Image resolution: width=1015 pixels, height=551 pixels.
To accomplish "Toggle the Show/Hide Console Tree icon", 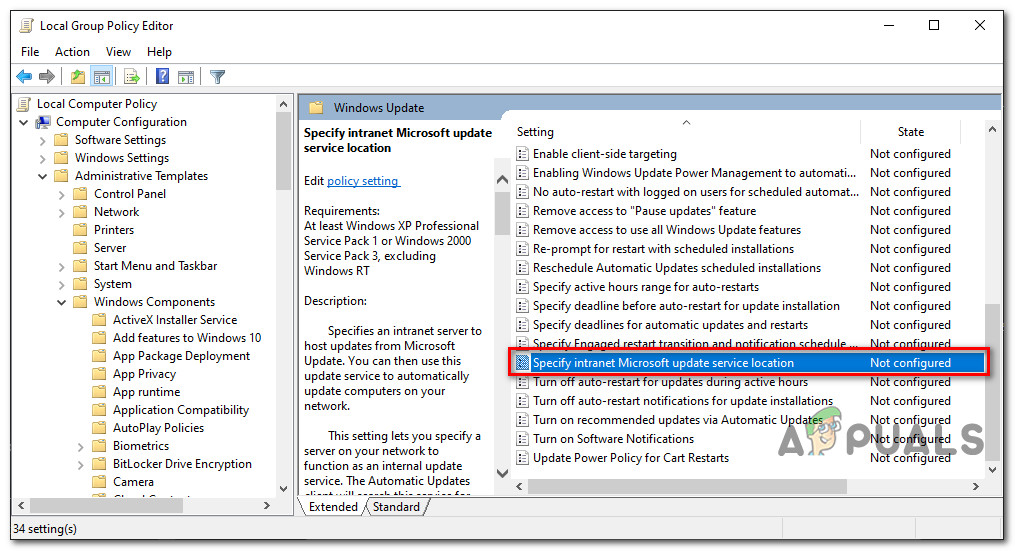I will pyautogui.click(x=102, y=77).
